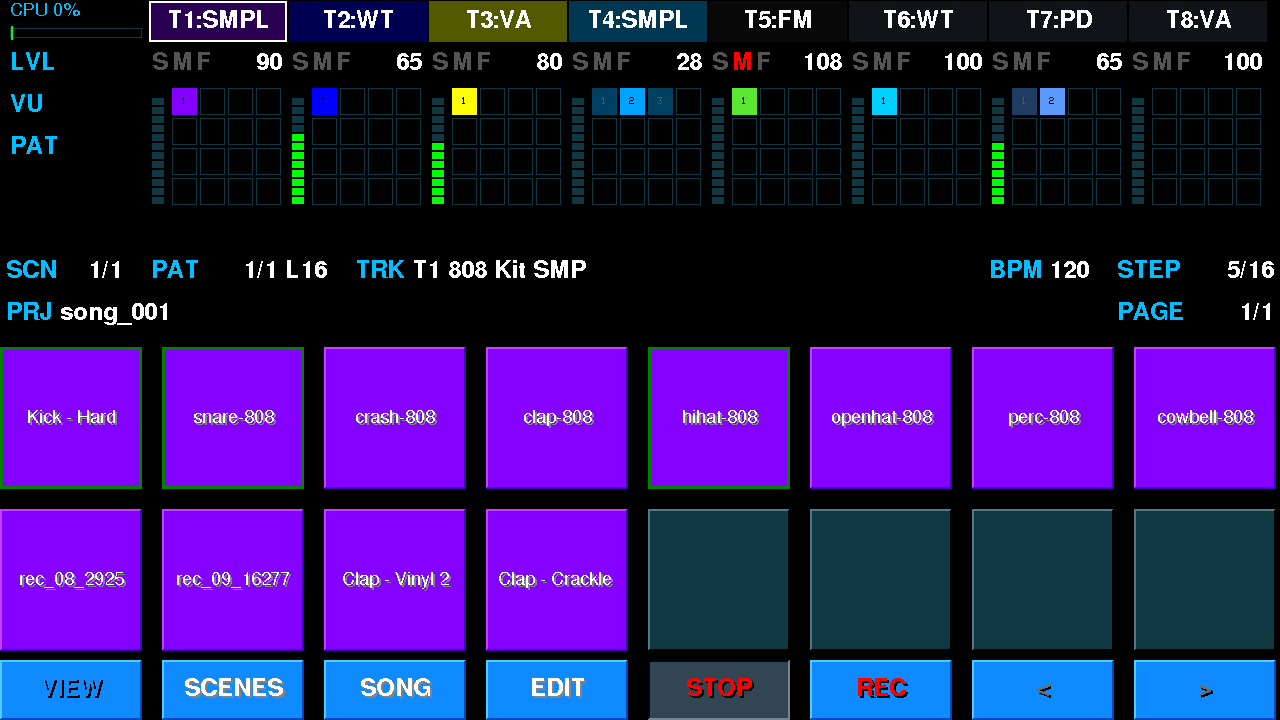Select pattern cell 2 on track T4
Image resolution: width=1280 pixels, height=720 pixels.
[632, 101]
